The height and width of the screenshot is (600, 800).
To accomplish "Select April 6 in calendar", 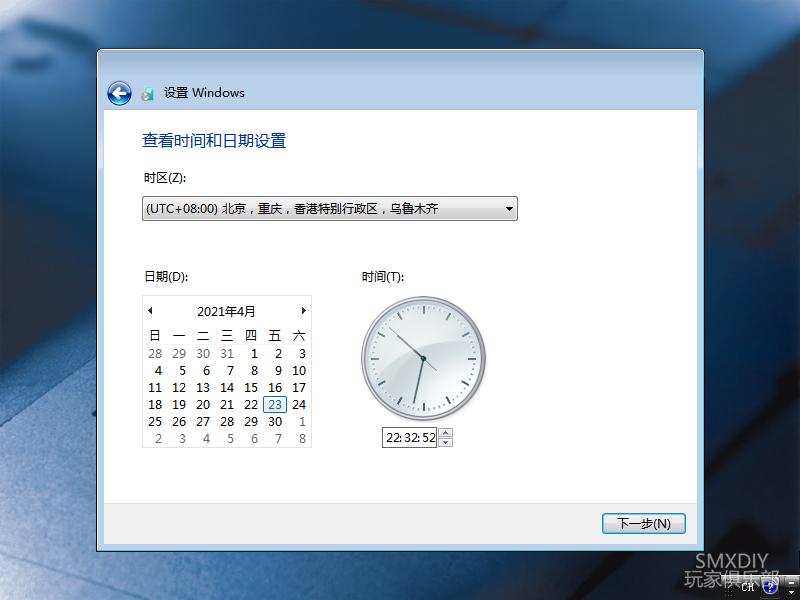I will click(206, 371).
